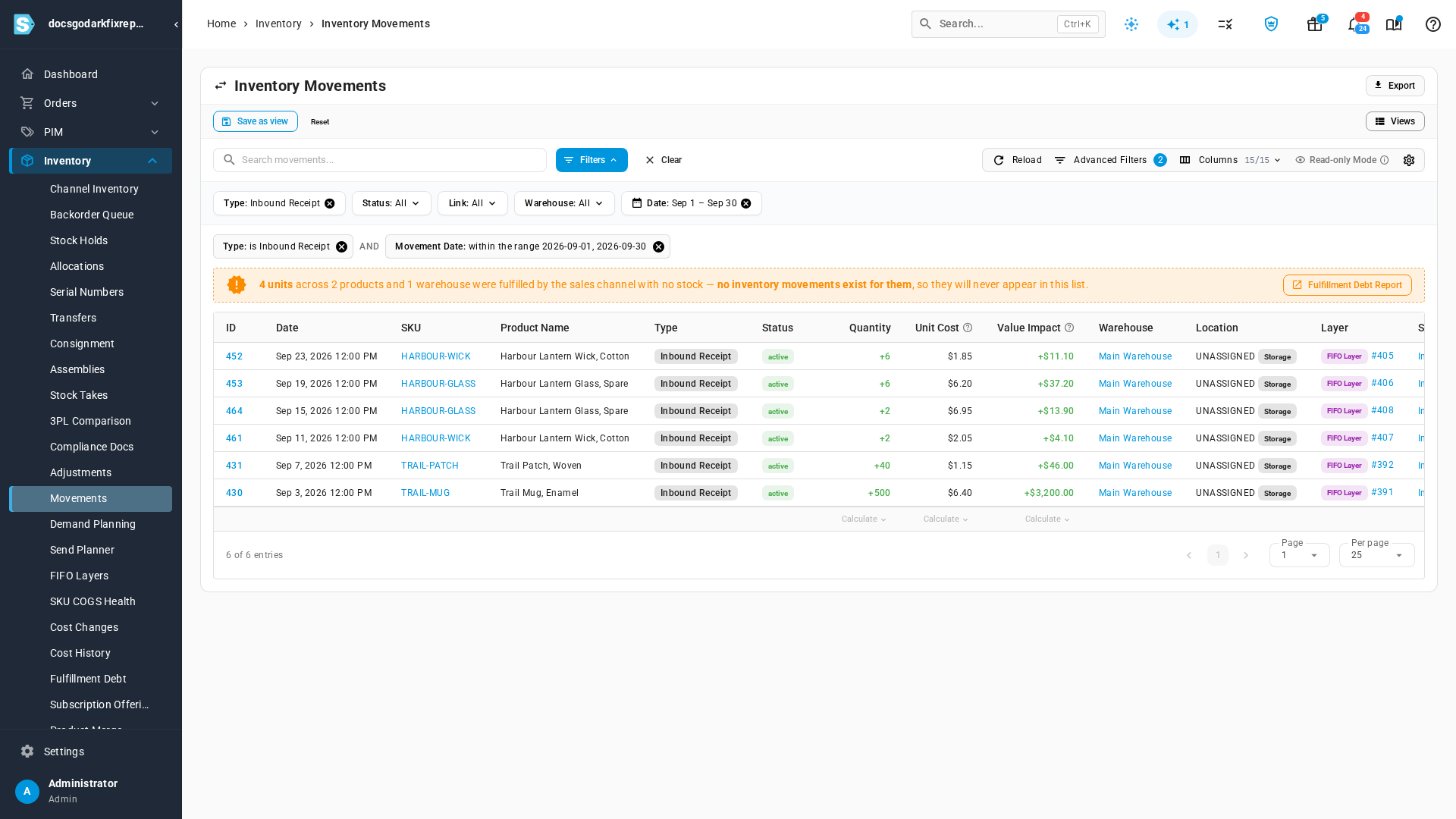Image resolution: width=1456 pixels, height=819 pixels.
Task: Click the global Search box
Action: 1008,24
